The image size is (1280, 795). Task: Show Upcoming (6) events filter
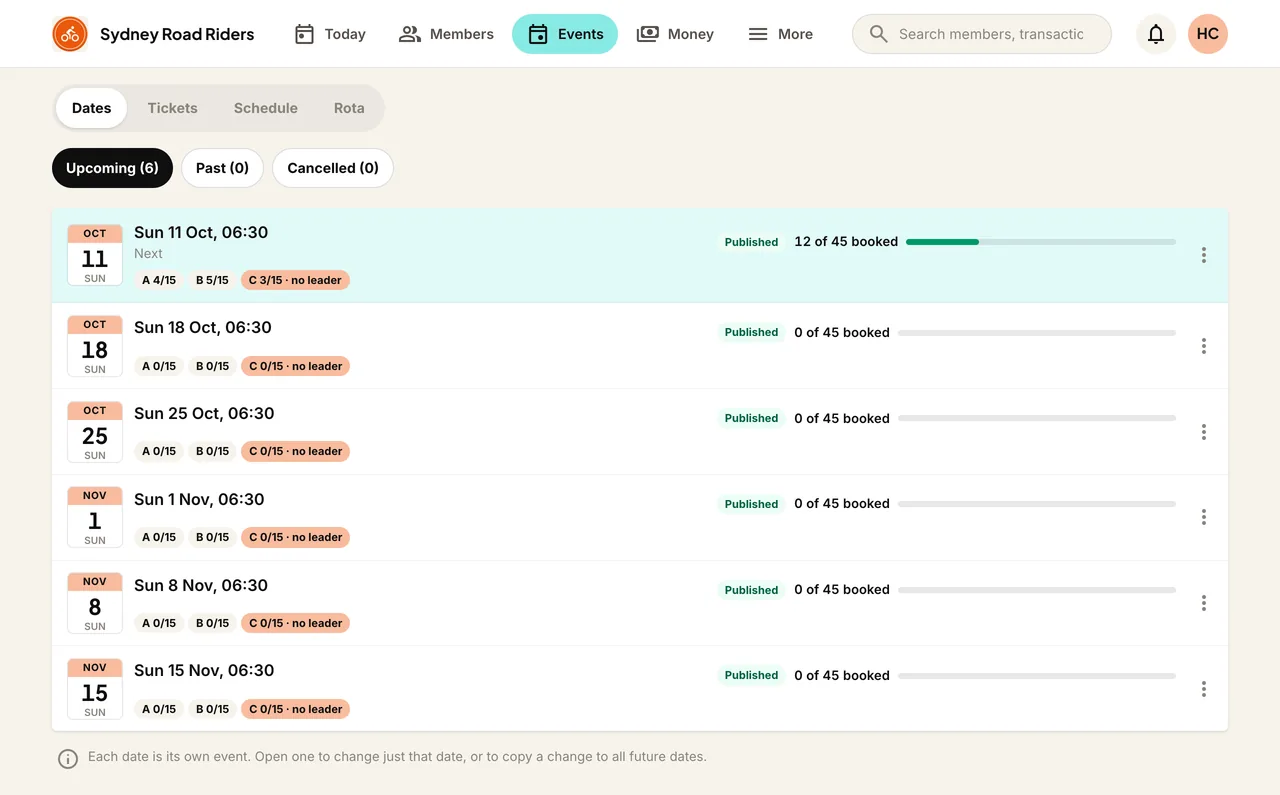coord(112,168)
